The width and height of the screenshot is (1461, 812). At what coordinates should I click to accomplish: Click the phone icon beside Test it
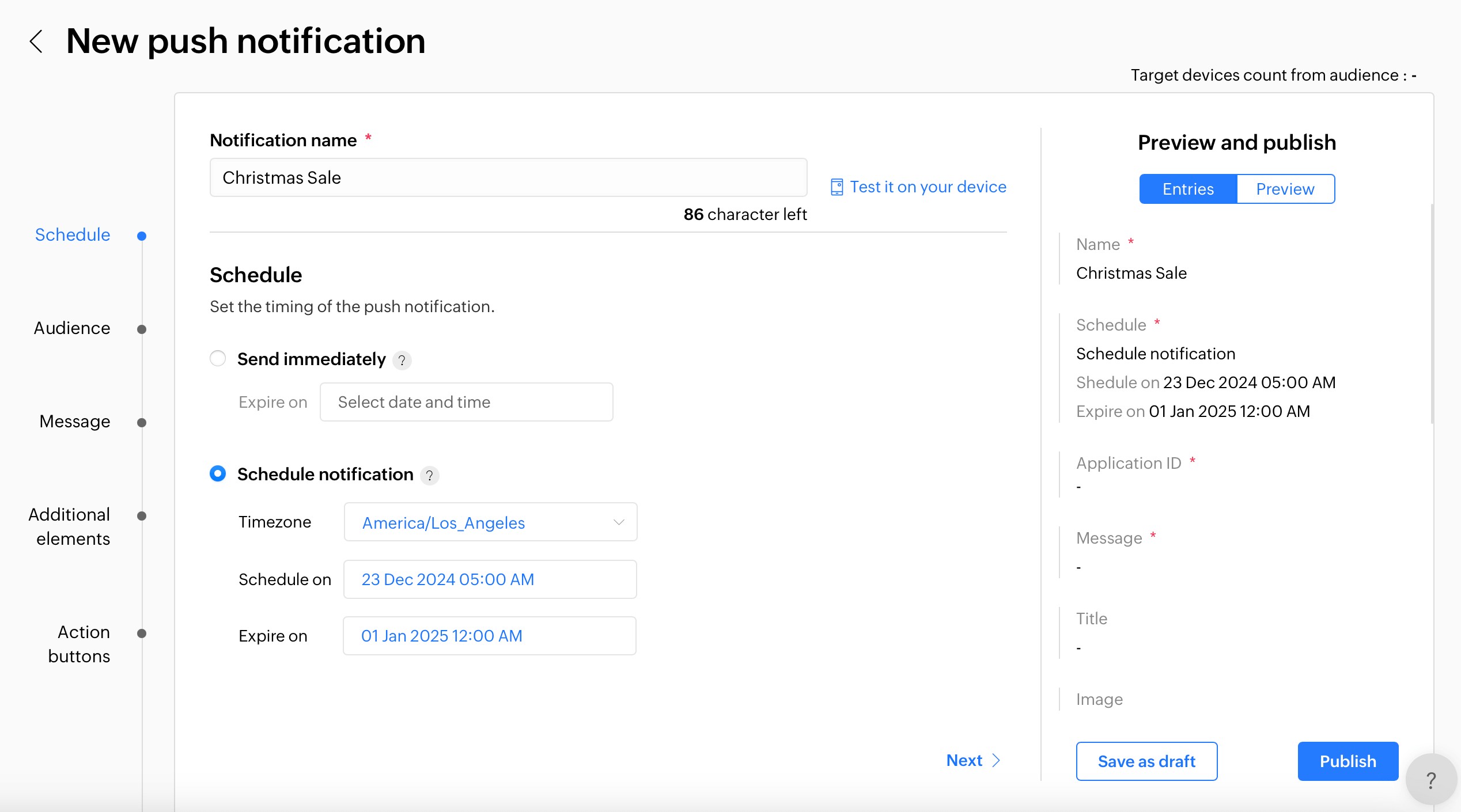click(837, 187)
